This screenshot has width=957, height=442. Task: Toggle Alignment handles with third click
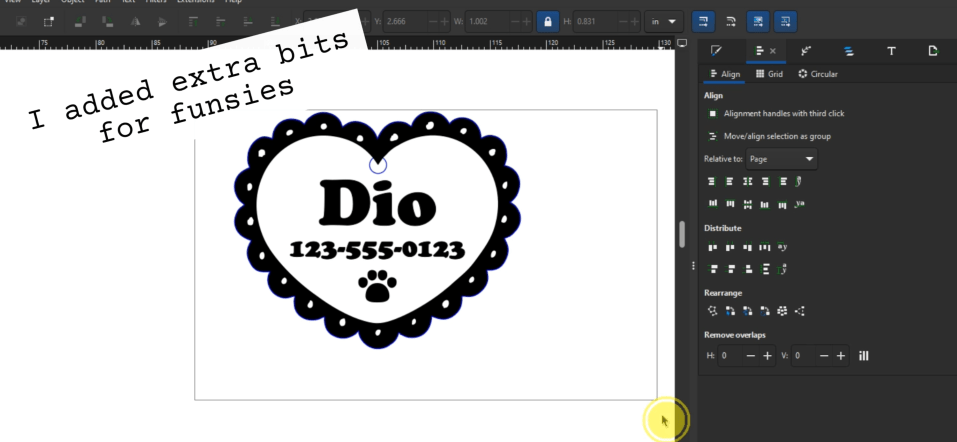pyautogui.click(x=713, y=113)
